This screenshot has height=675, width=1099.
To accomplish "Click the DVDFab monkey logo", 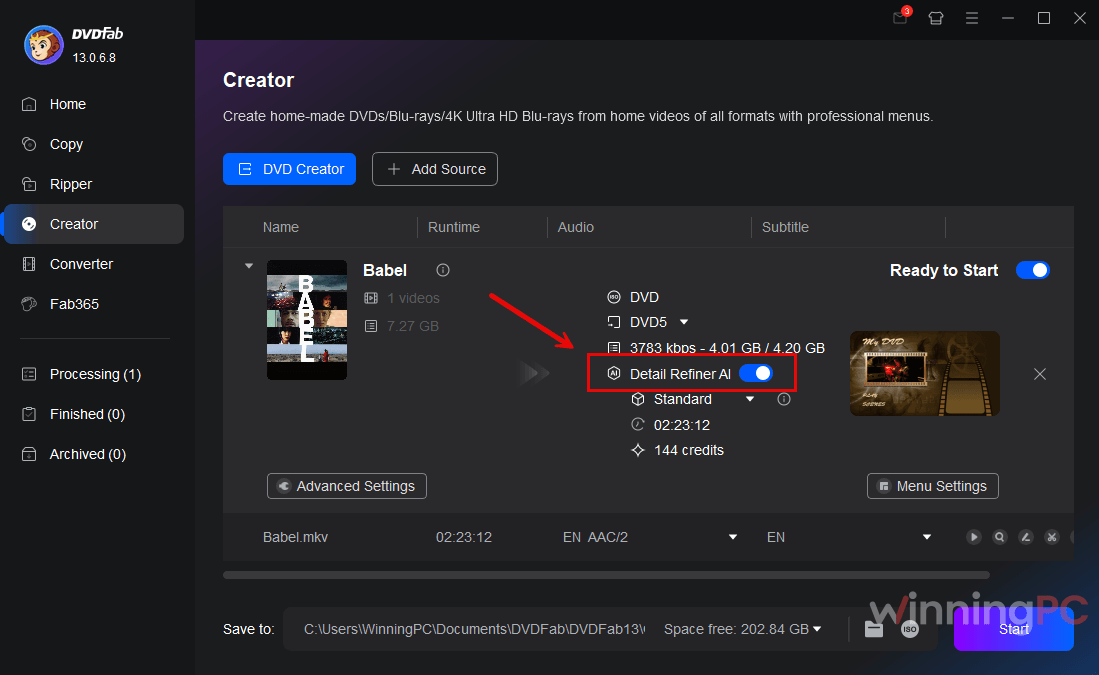I will click(x=43, y=46).
